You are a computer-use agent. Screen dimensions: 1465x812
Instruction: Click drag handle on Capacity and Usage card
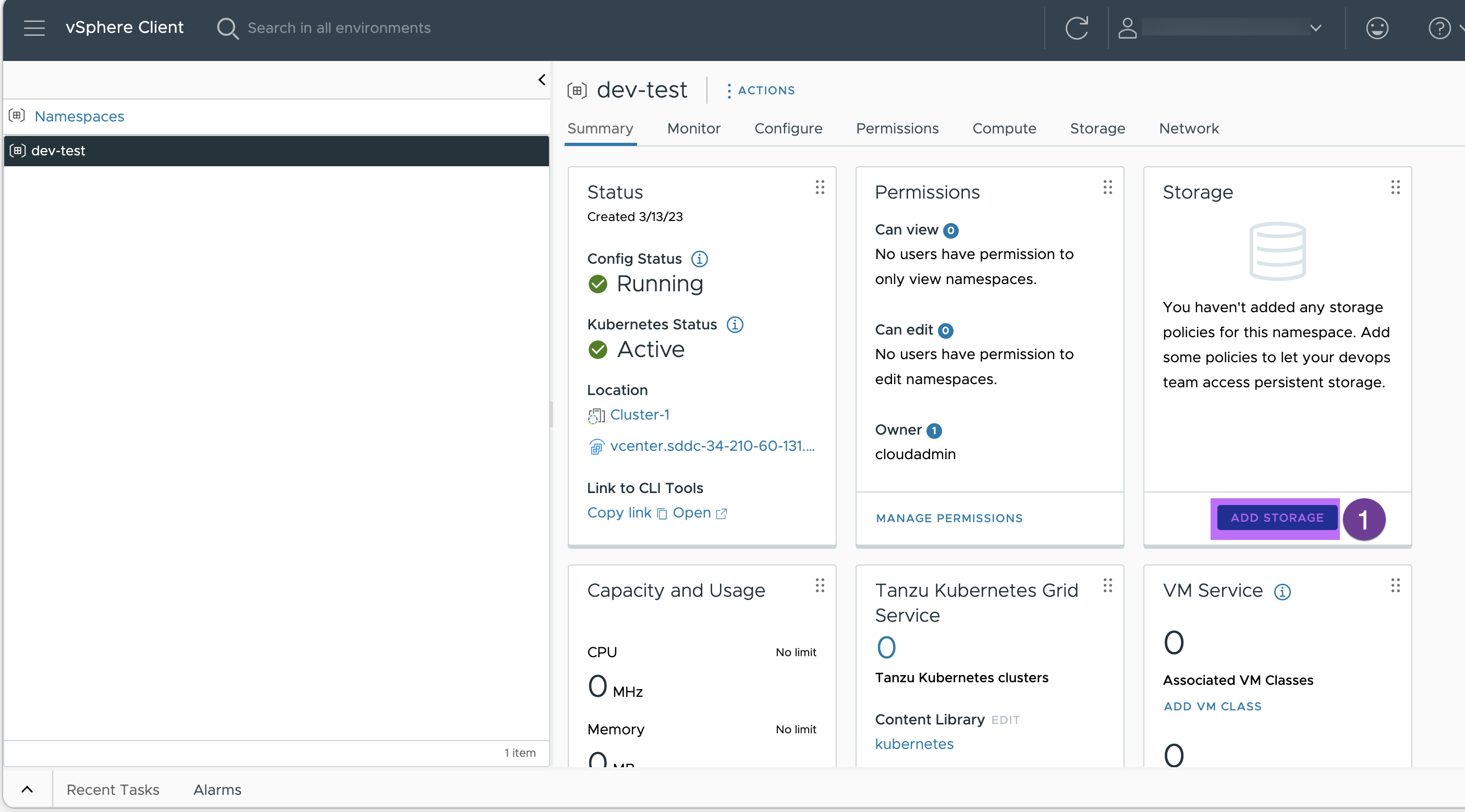820,585
